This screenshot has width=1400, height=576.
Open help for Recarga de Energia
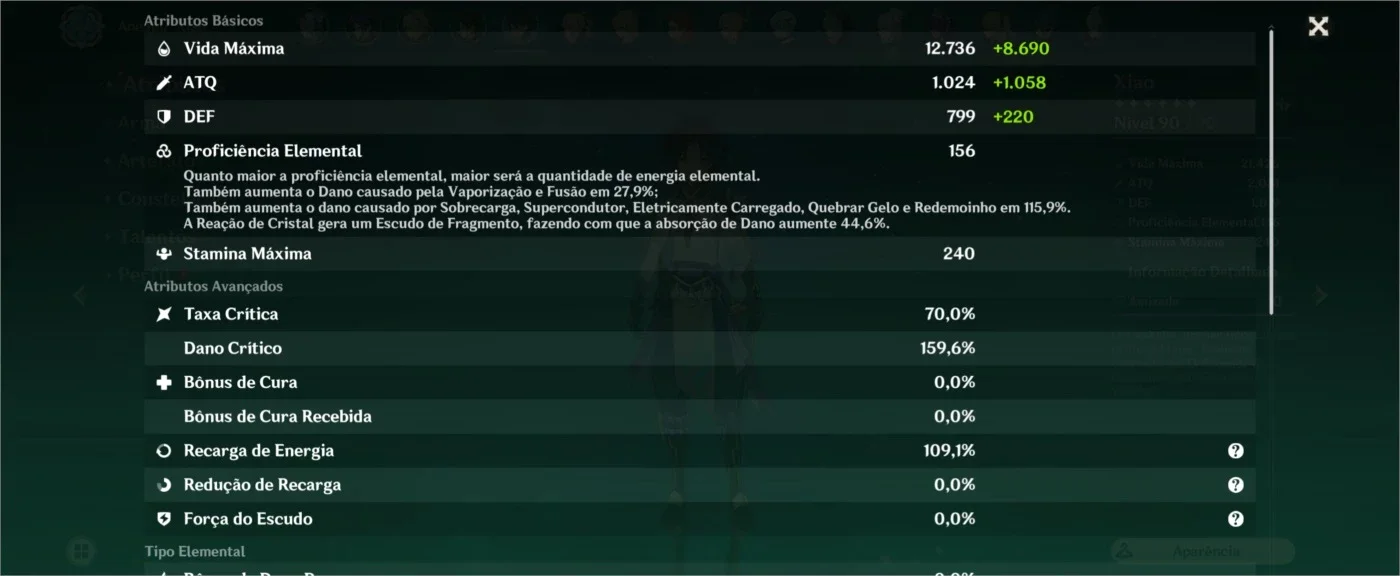(x=1235, y=451)
